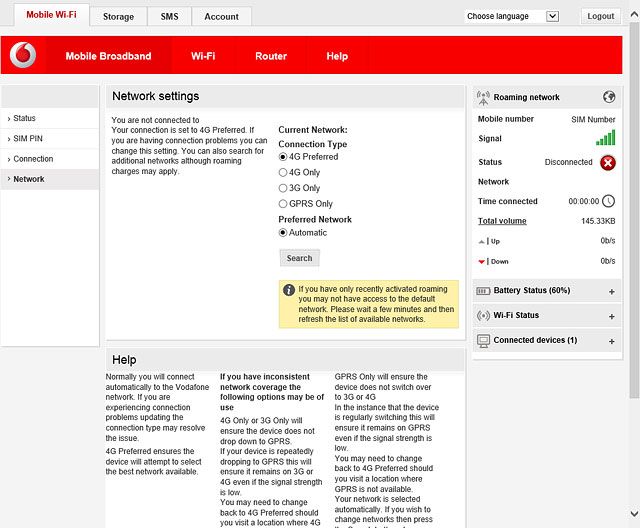The image size is (640, 528).
Task: Click the '00:00:00' time connected value
Action: (x=584, y=201)
